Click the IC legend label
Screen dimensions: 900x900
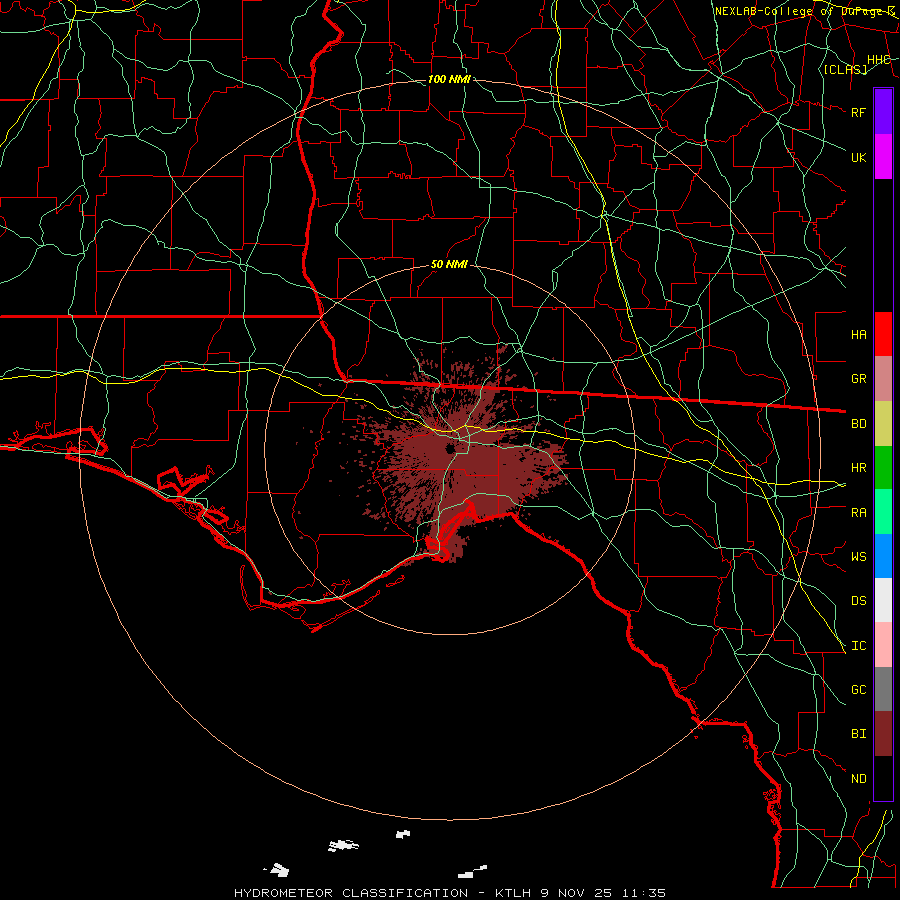pyautogui.click(x=858, y=646)
